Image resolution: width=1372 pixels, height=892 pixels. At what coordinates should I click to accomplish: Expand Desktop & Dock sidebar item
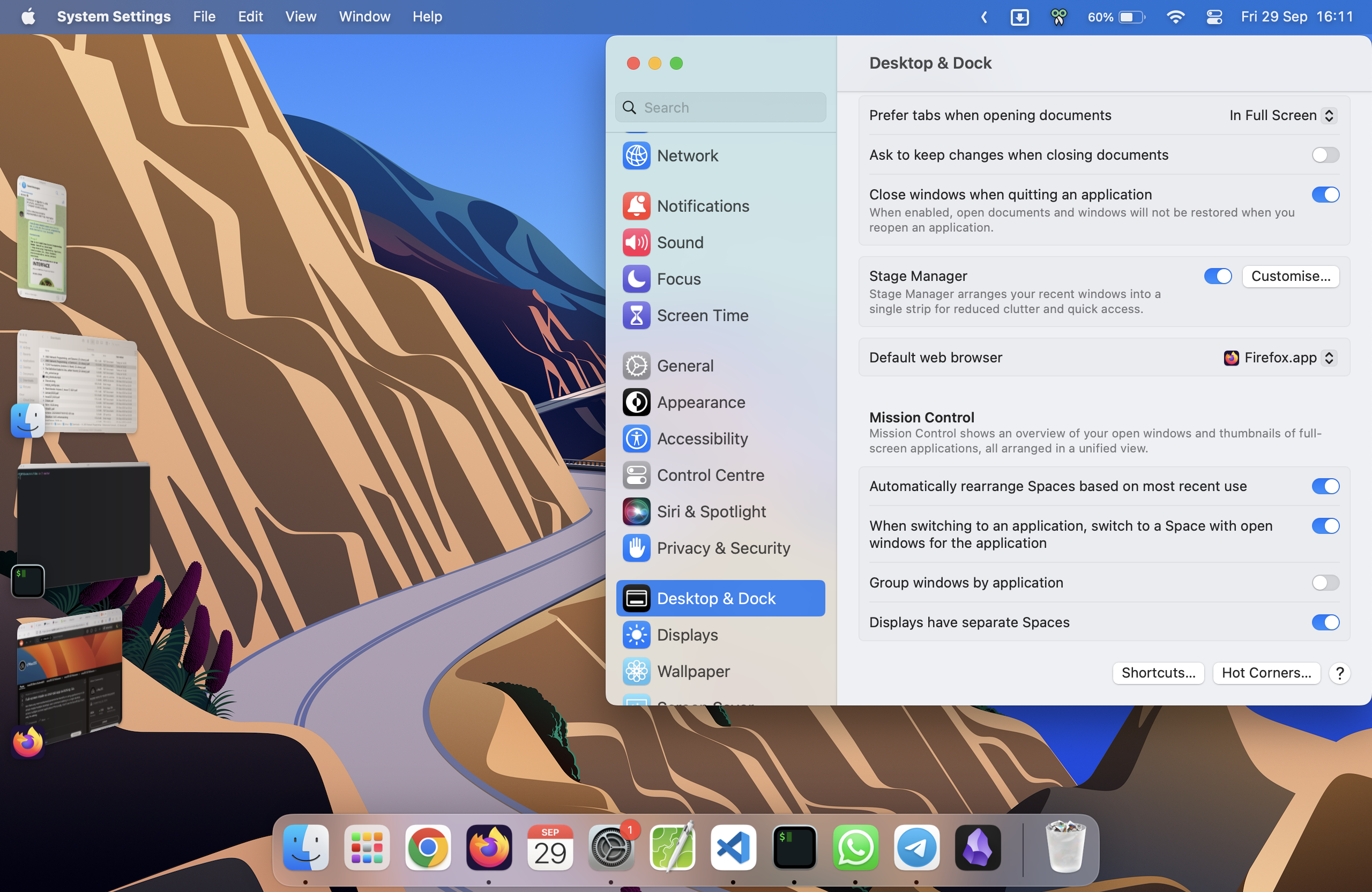720,598
